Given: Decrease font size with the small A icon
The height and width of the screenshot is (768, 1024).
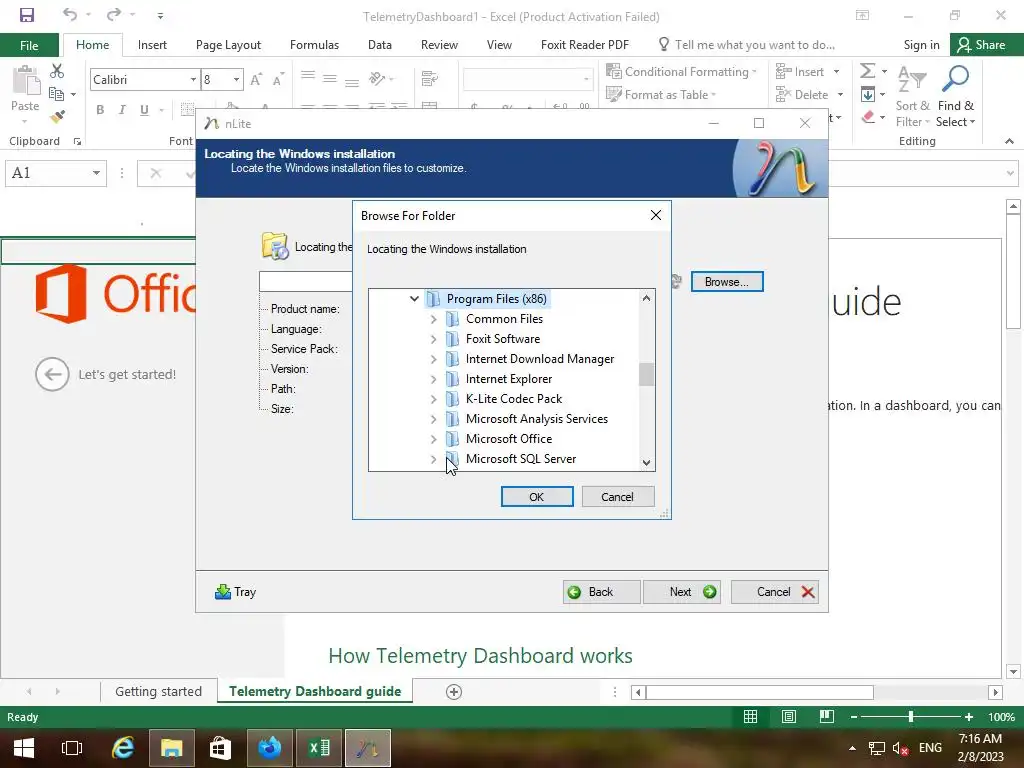Looking at the screenshot, I should click(278, 79).
